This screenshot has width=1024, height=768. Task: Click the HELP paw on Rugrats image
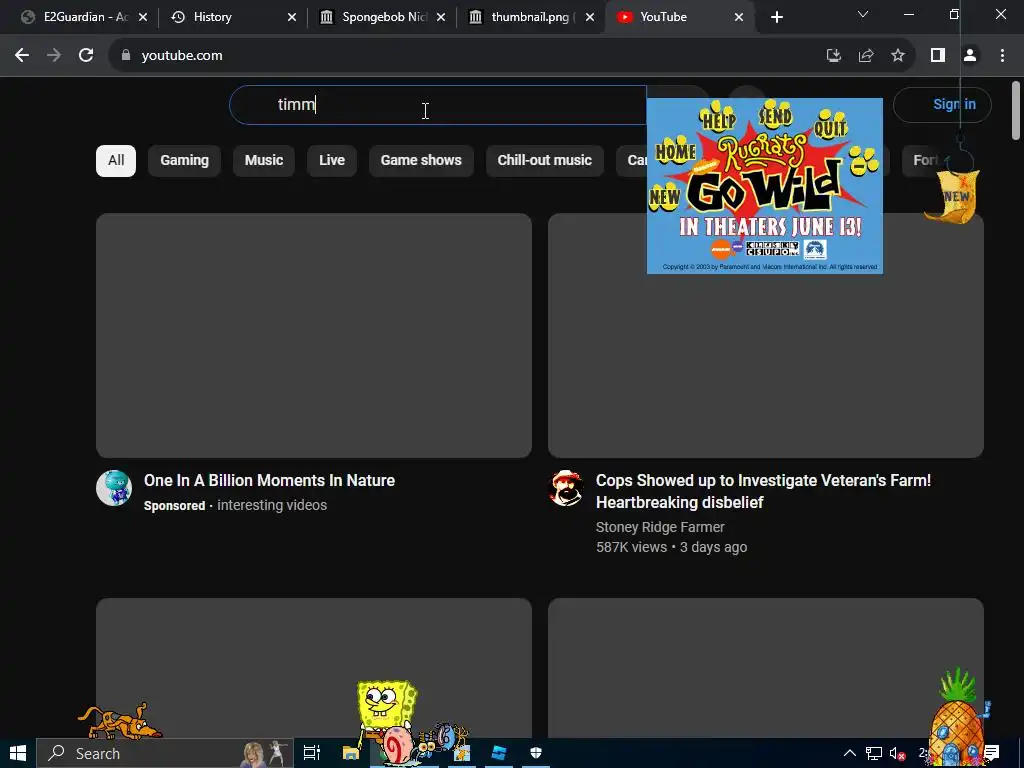tap(718, 117)
